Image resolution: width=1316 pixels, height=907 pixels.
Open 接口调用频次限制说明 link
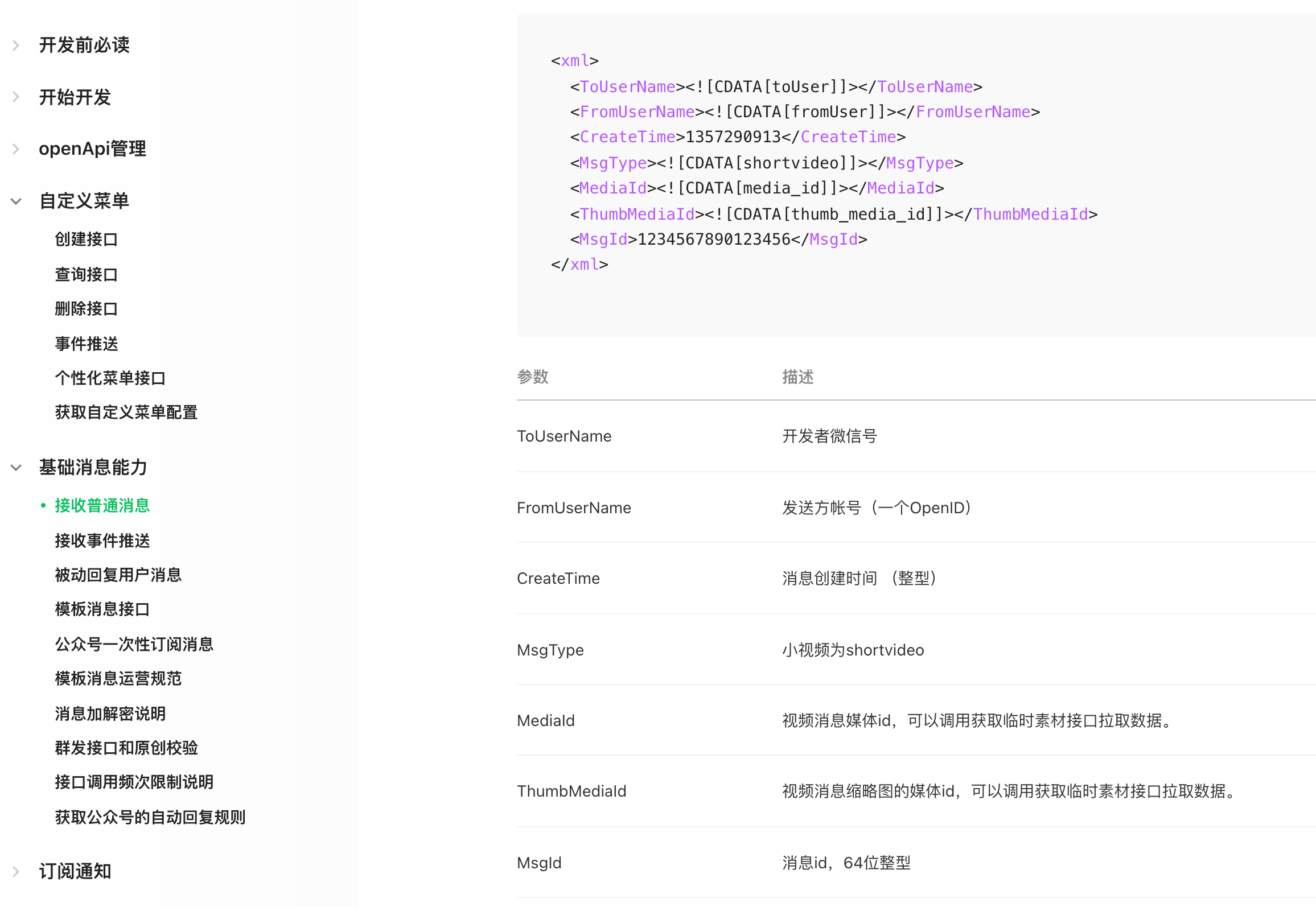(134, 782)
